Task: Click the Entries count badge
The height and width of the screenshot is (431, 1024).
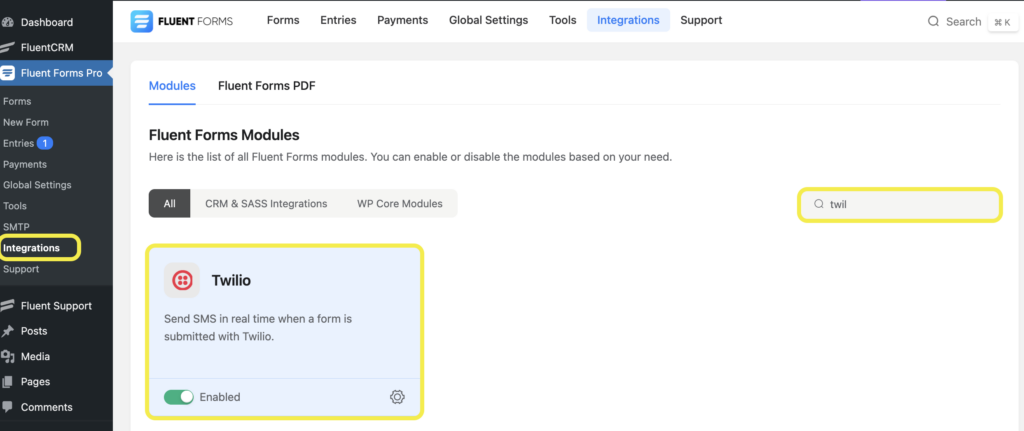Action: coord(44,143)
